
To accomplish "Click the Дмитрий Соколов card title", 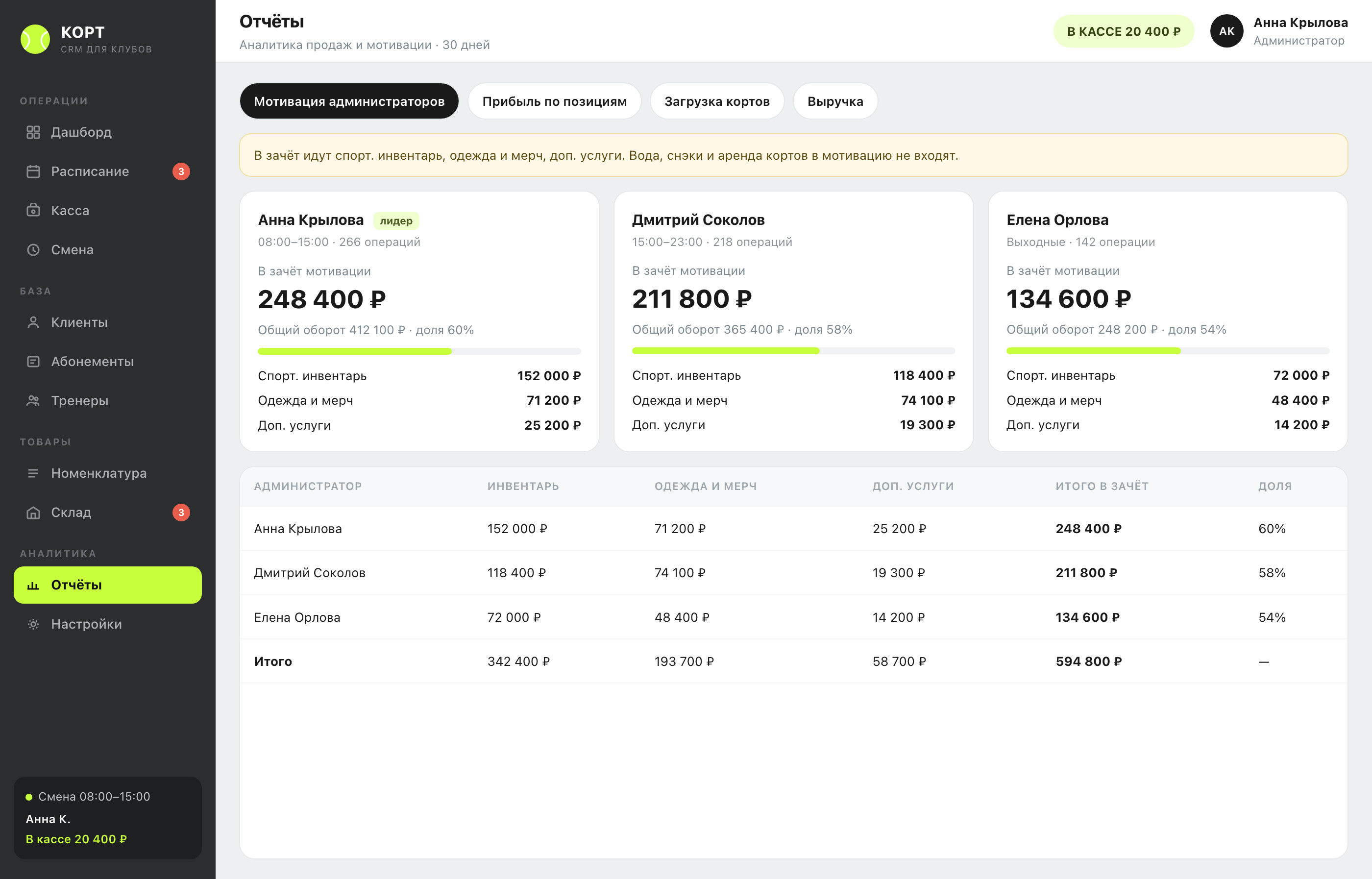I will [698, 220].
